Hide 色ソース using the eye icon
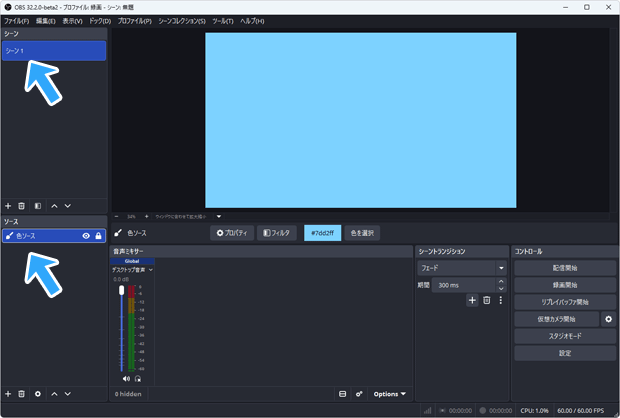 pos(86,236)
